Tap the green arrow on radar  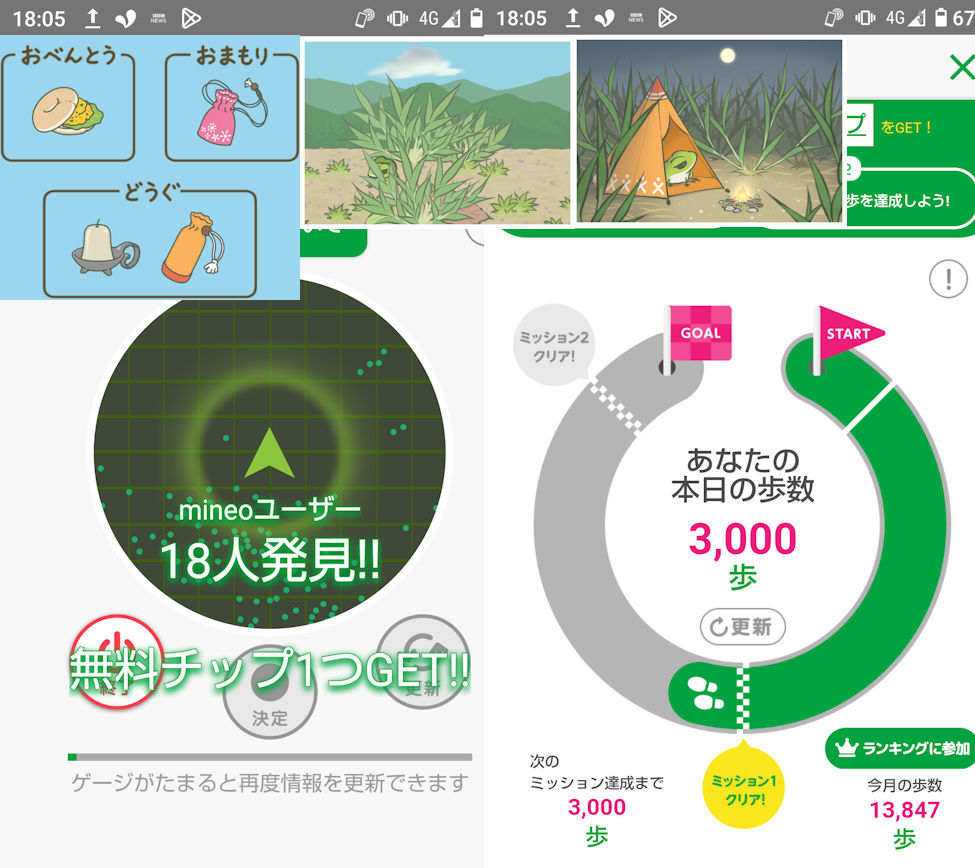(x=269, y=453)
